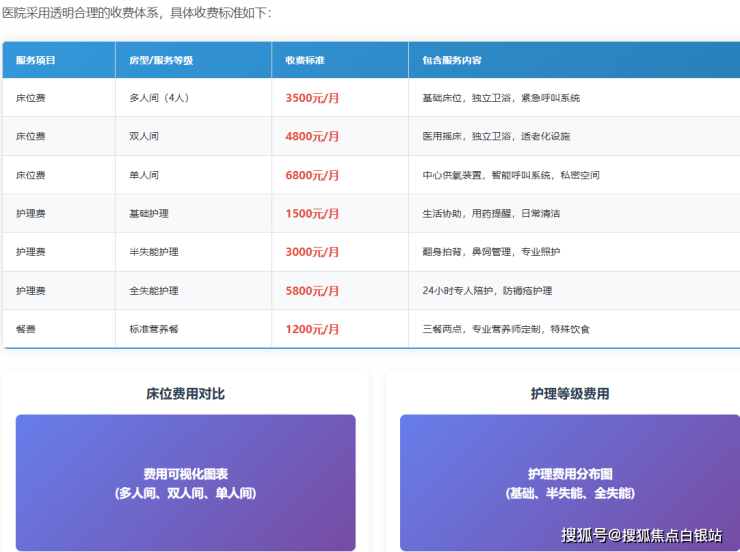Select the 5800元/月 price text
The image size is (740, 552).
pos(312,290)
